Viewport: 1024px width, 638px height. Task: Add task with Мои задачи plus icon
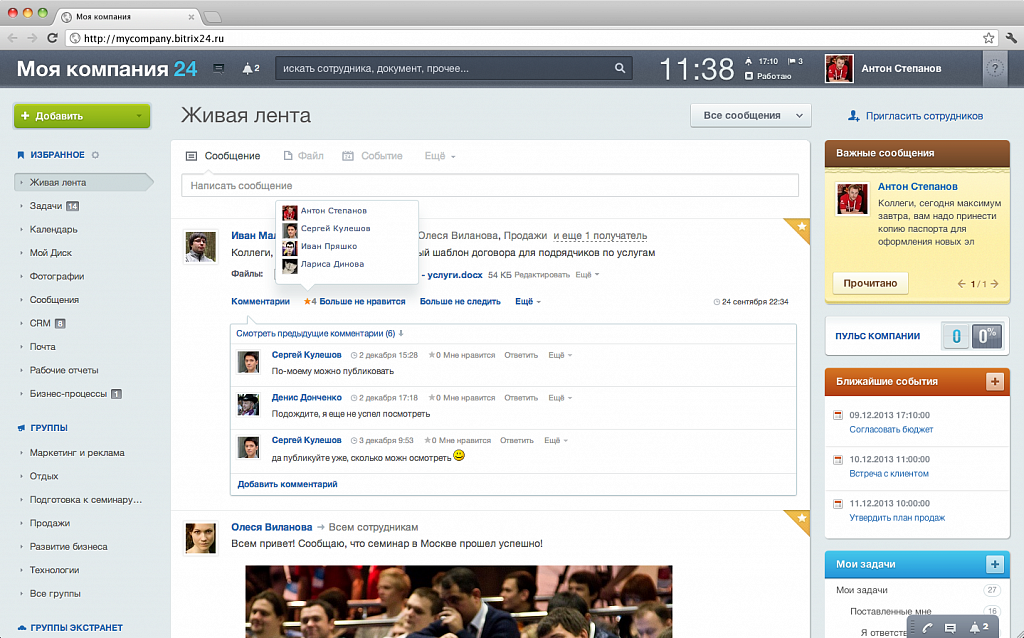[x=995, y=564]
